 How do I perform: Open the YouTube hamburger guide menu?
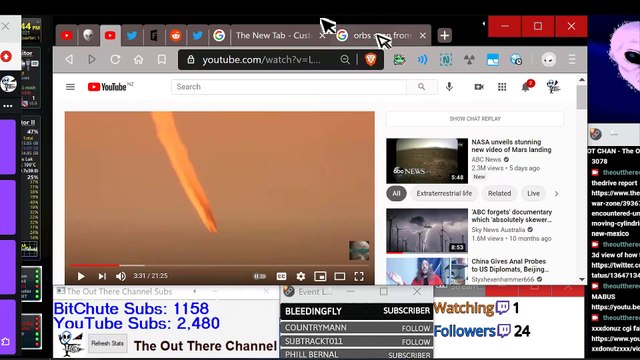click(70, 87)
